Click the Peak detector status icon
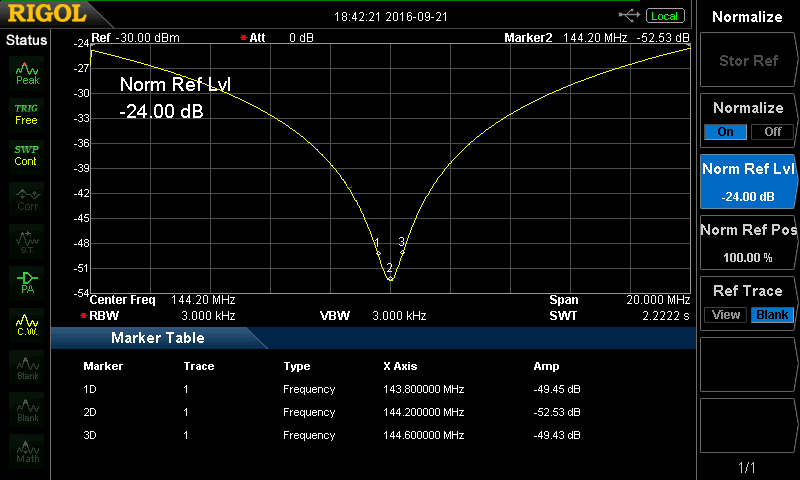Image resolution: width=800 pixels, height=480 pixels. click(x=27, y=73)
